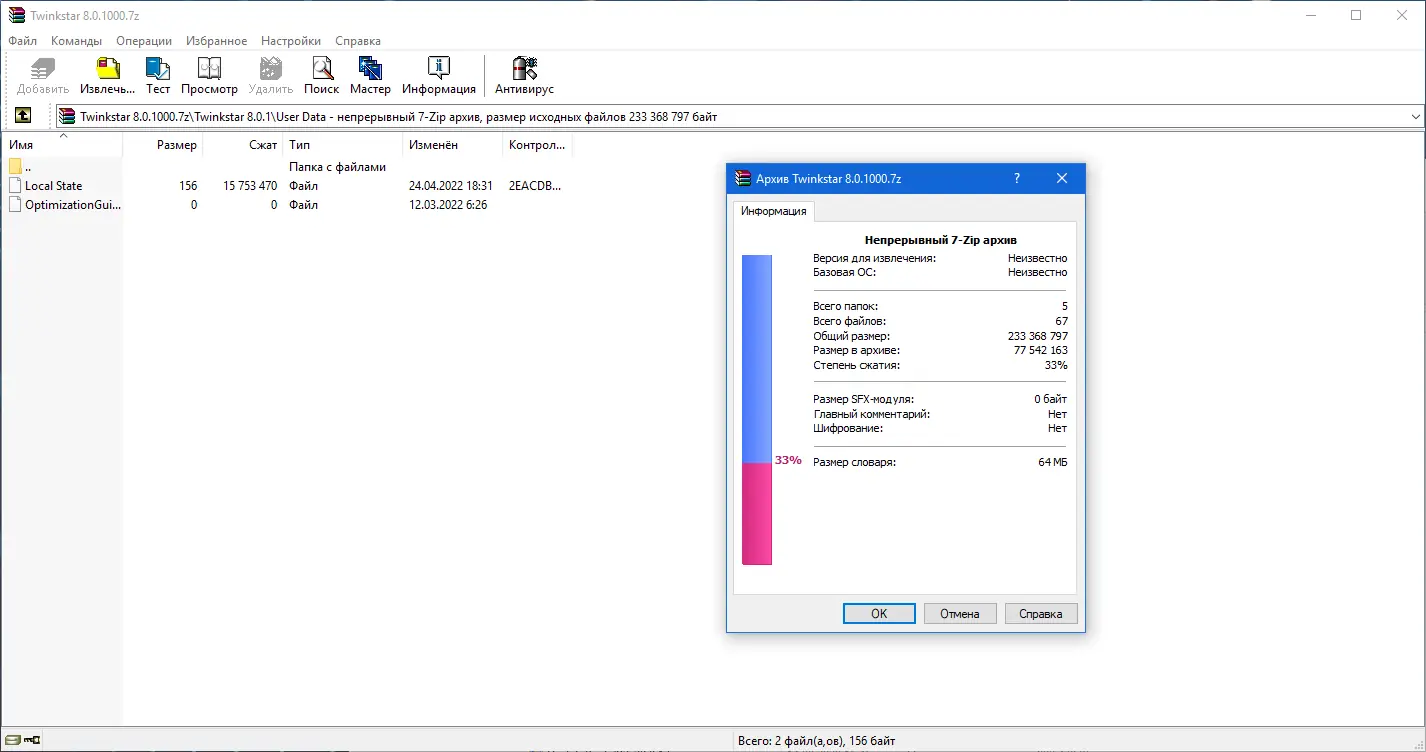Launch the Мастер wizard
1426x752 pixels.
[x=370, y=73]
